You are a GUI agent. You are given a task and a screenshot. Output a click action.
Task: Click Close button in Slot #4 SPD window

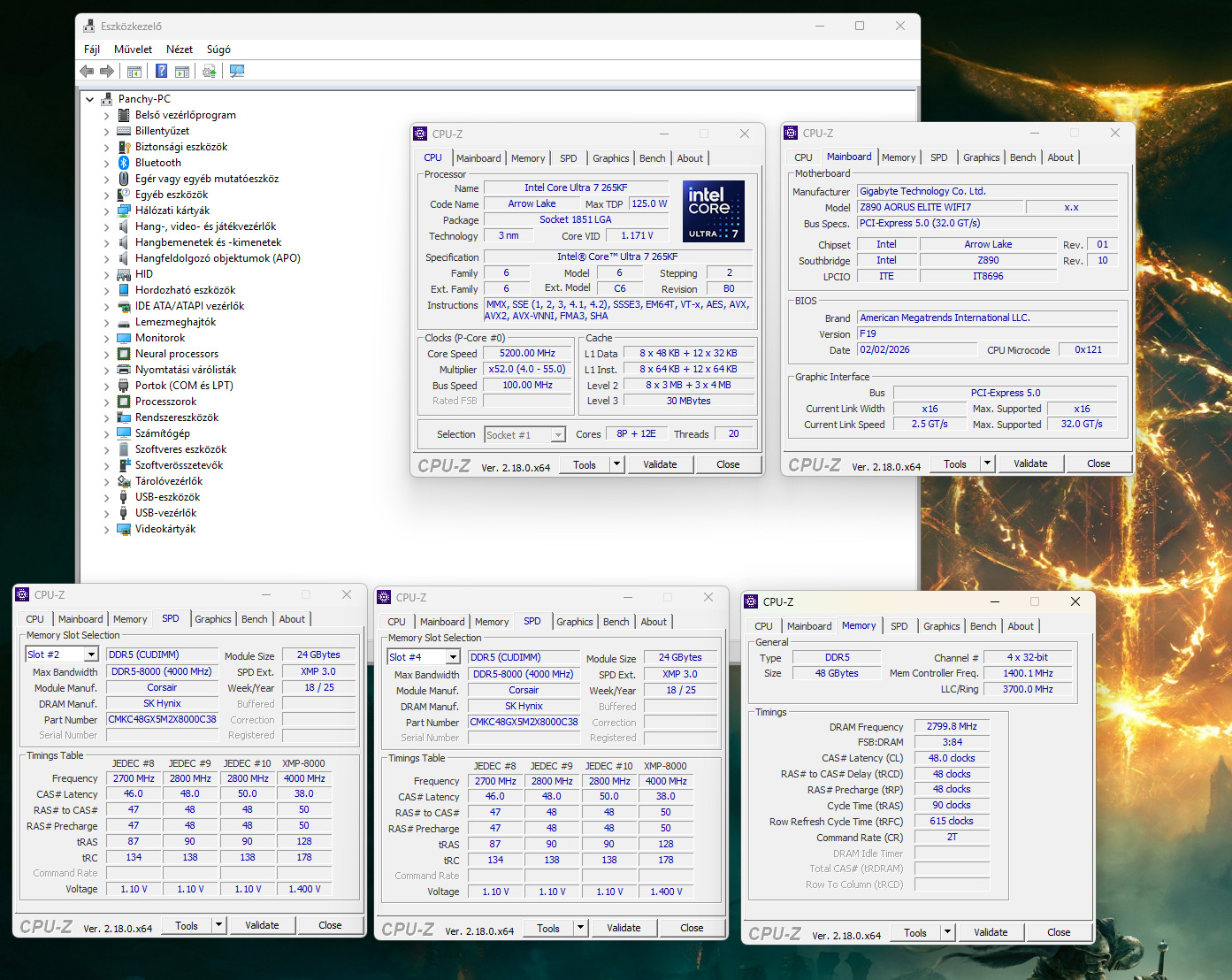tap(692, 928)
